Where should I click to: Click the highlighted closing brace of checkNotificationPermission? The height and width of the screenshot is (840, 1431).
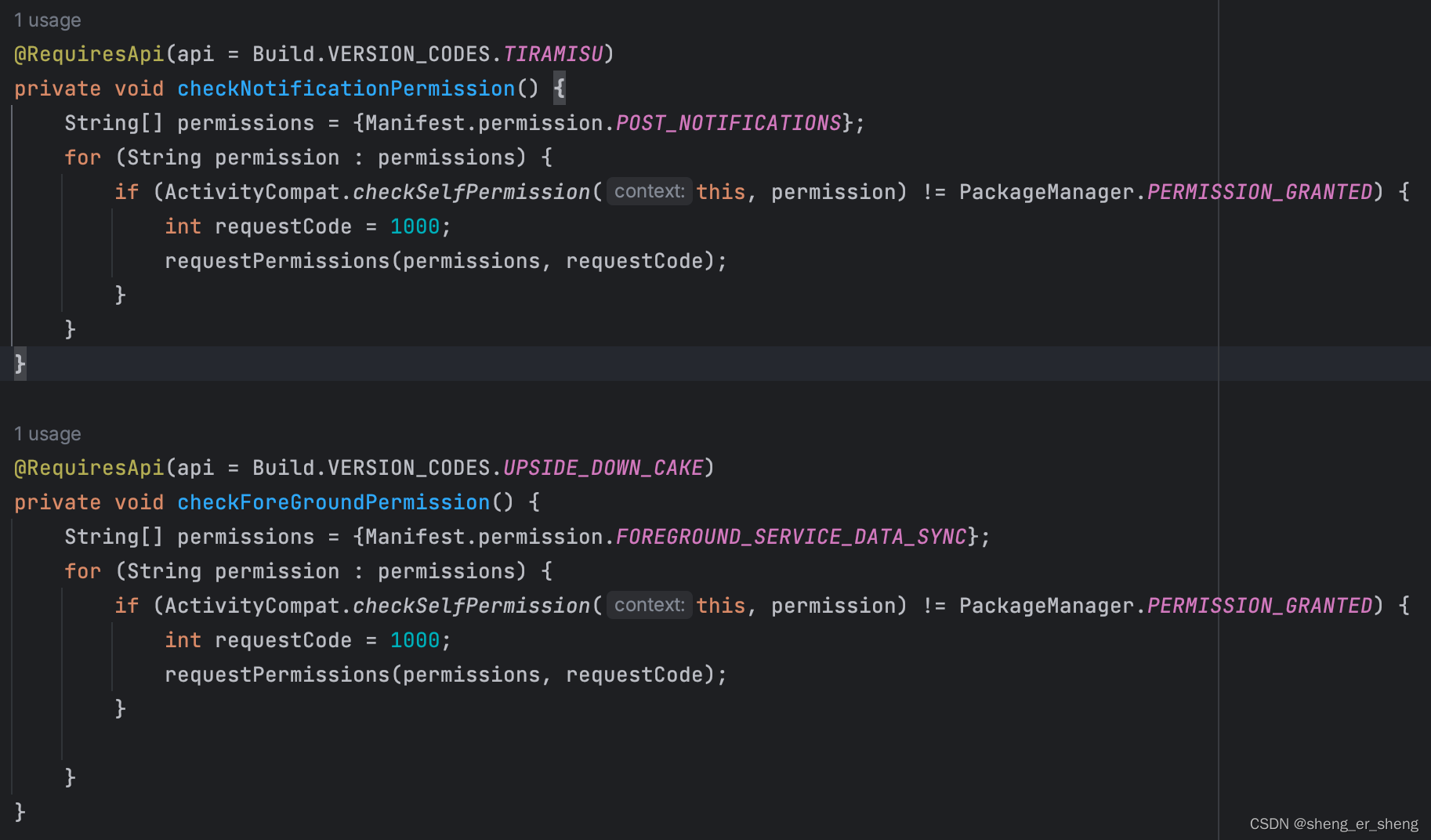coord(20,364)
